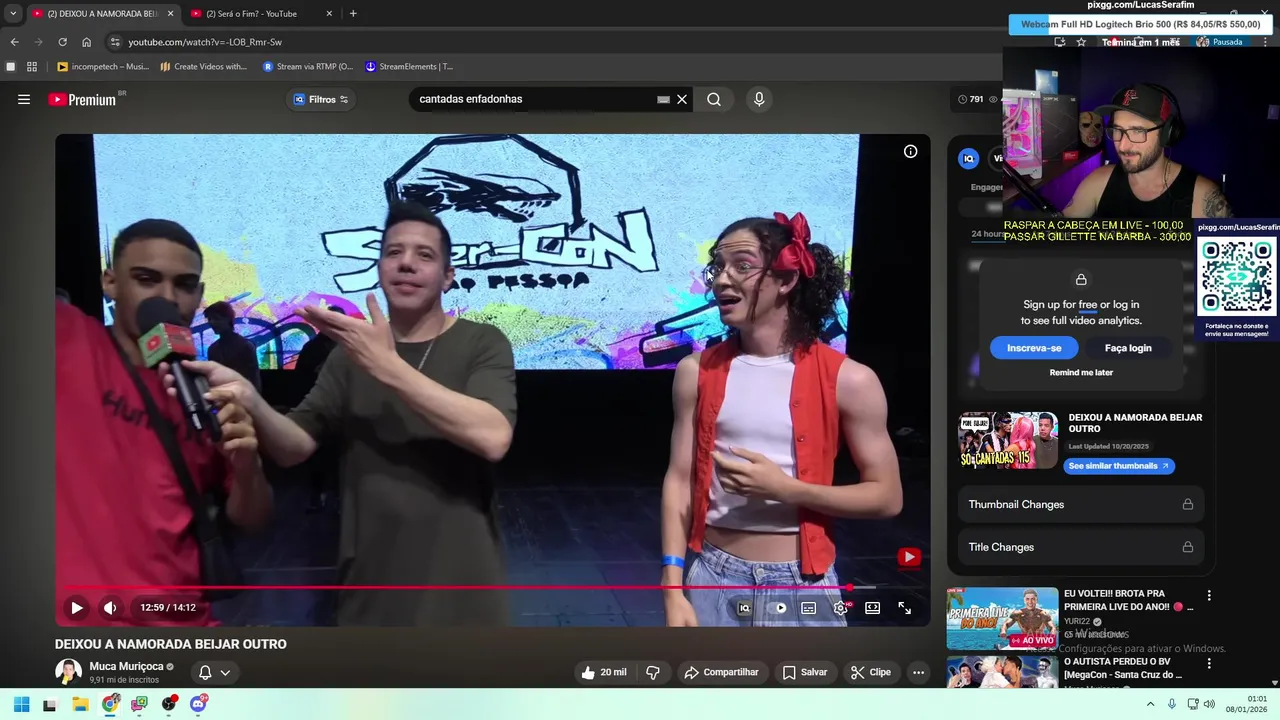Screen dimensions: 1280x720
Task: Open the tab search dropdown arrow
Action: click(x=12, y=13)
